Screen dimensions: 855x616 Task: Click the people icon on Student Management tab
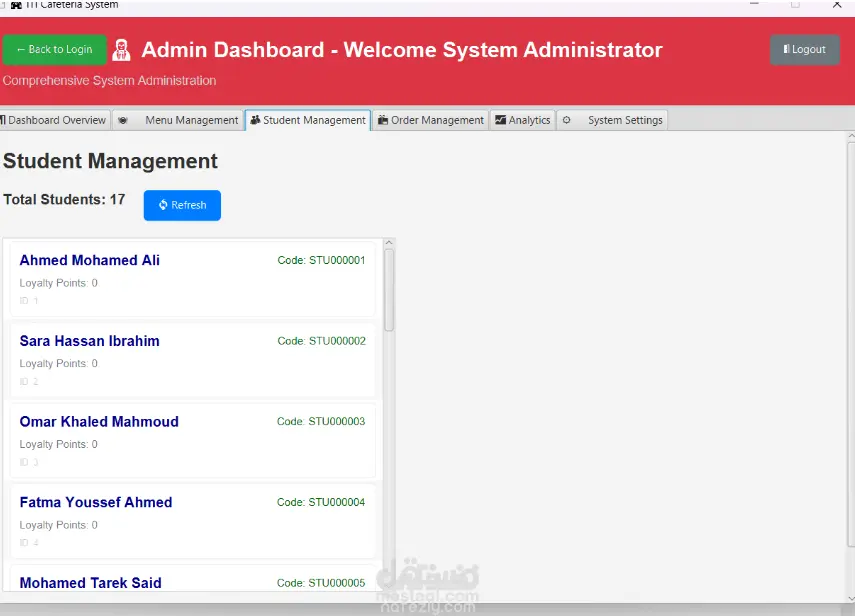pos(255,120)
